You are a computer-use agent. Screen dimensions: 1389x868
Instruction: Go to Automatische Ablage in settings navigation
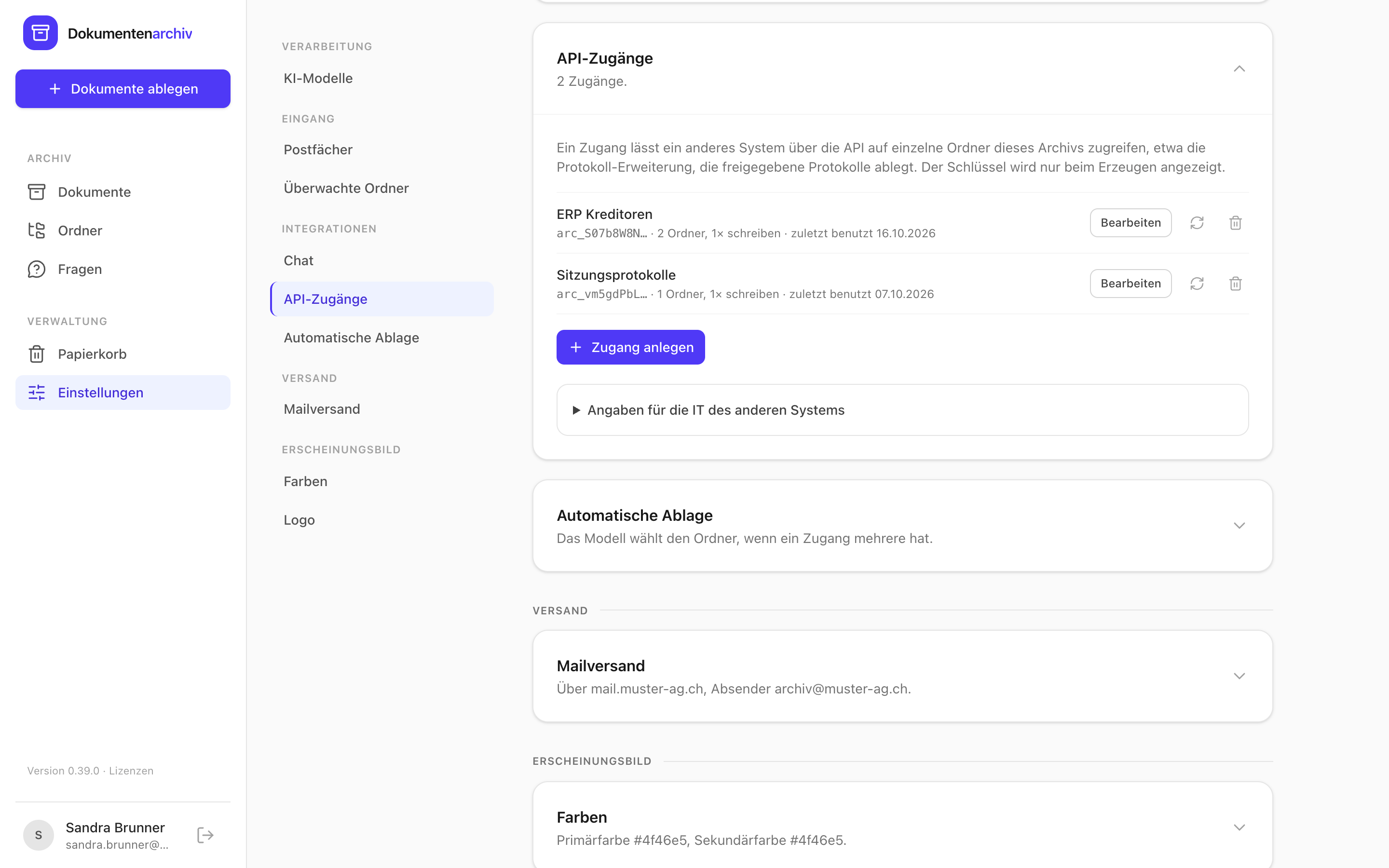pyautogui.click(x=381, y=338)
